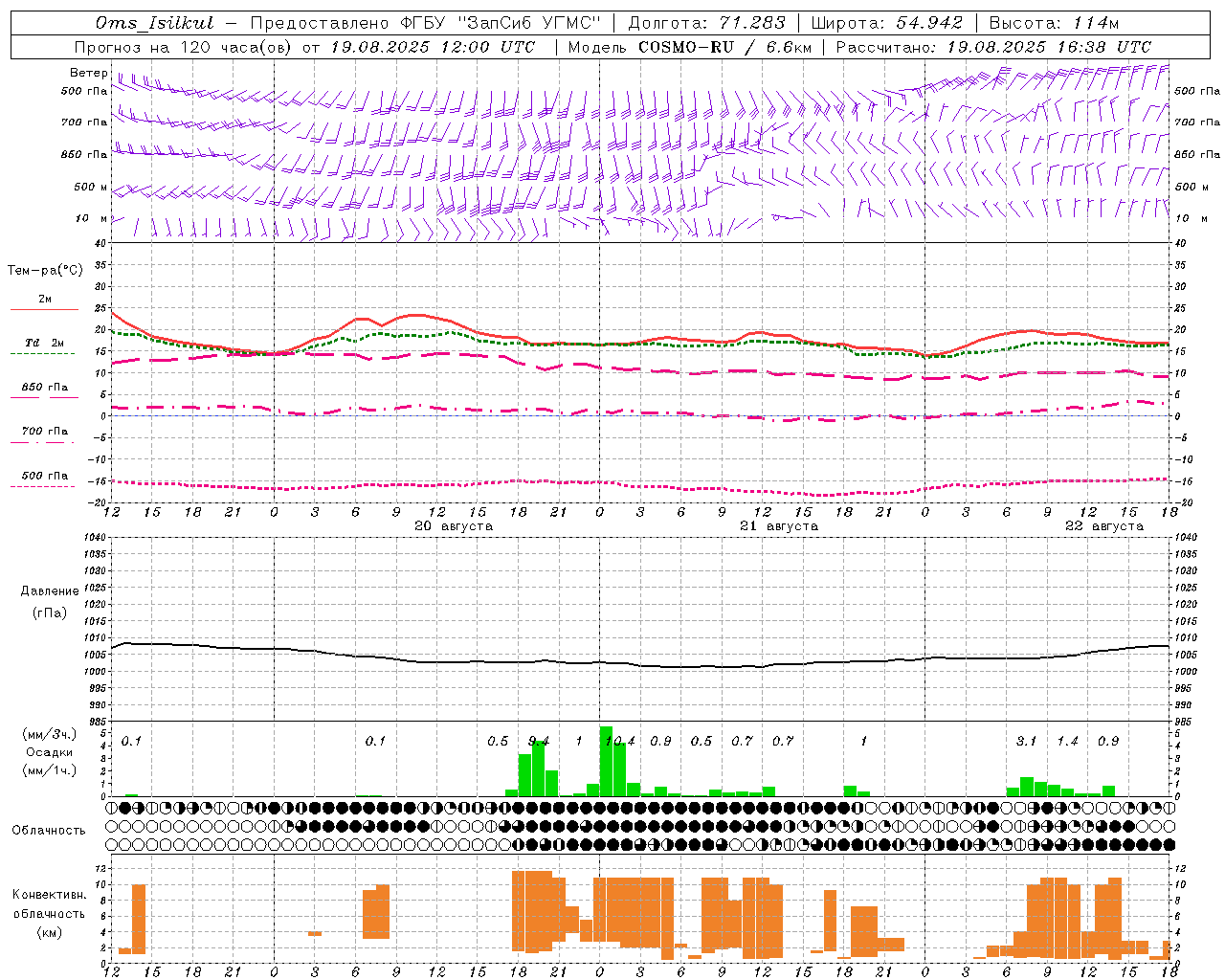
Task: Click the 21 августа date label
Action: click(779, 526)
